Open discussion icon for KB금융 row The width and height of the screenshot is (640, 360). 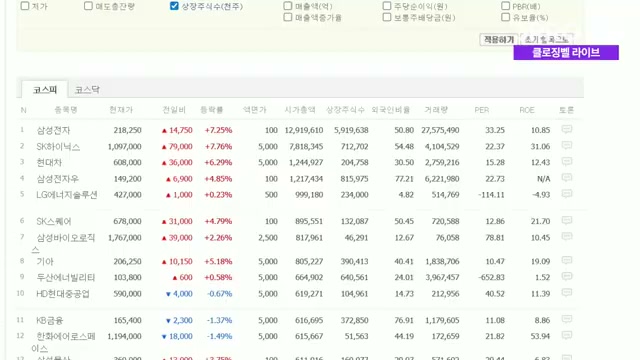pyautogui.click(x=566, y=319)
